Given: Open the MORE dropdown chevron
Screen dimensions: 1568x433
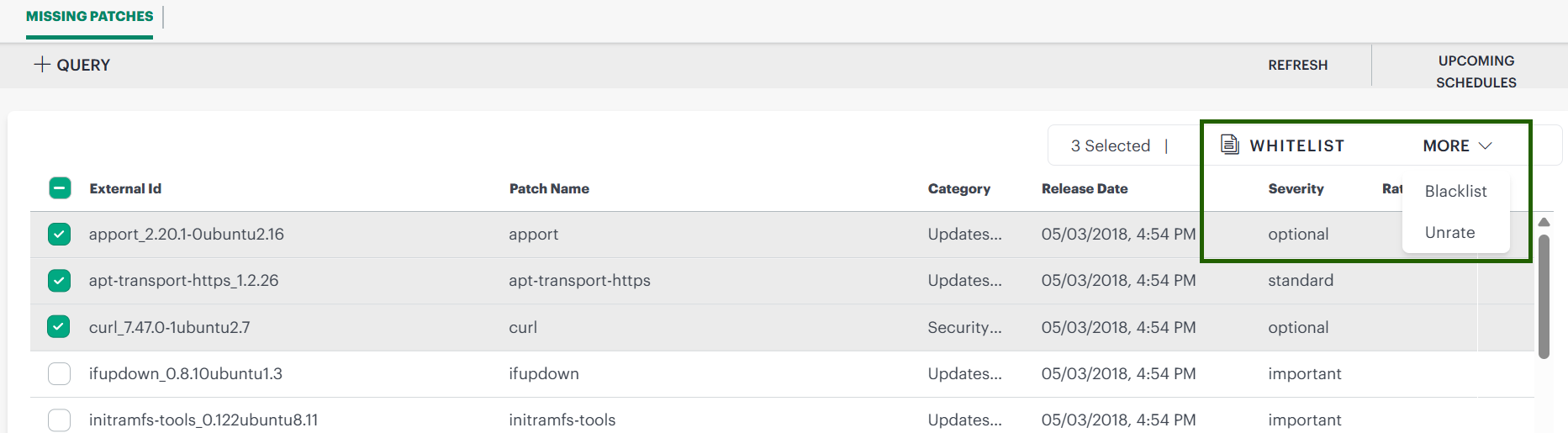Looking at the screenshot, I should pos(1486,145).
